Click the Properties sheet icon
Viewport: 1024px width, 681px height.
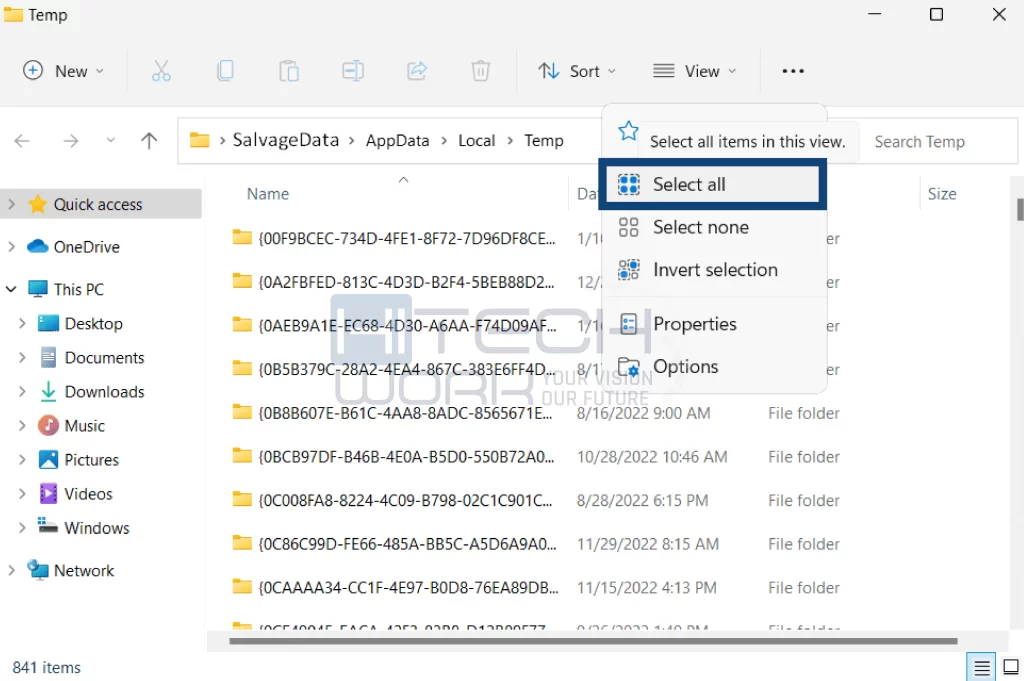click(628, 324)
